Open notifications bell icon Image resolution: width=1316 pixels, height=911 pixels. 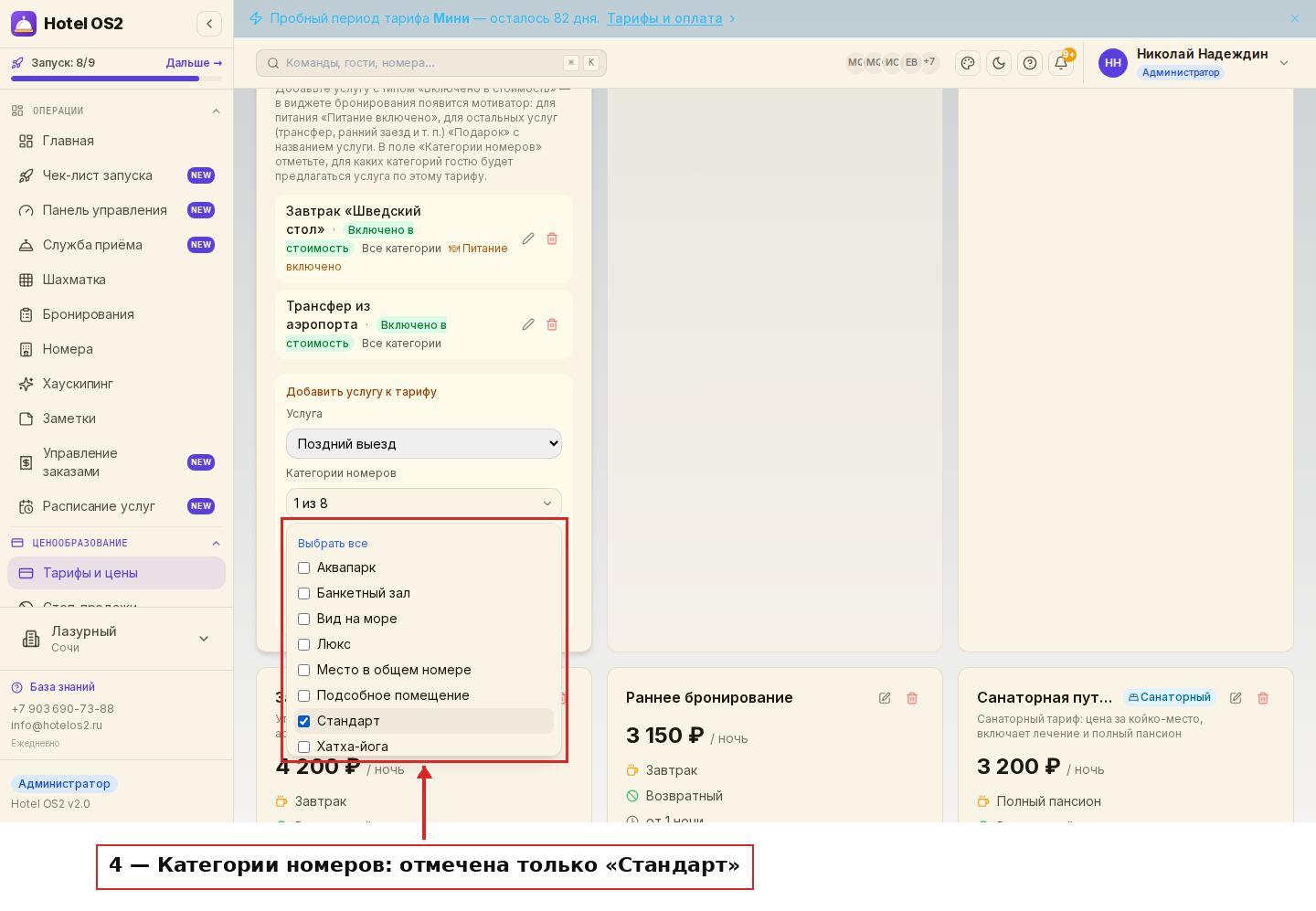point(1061,63)
